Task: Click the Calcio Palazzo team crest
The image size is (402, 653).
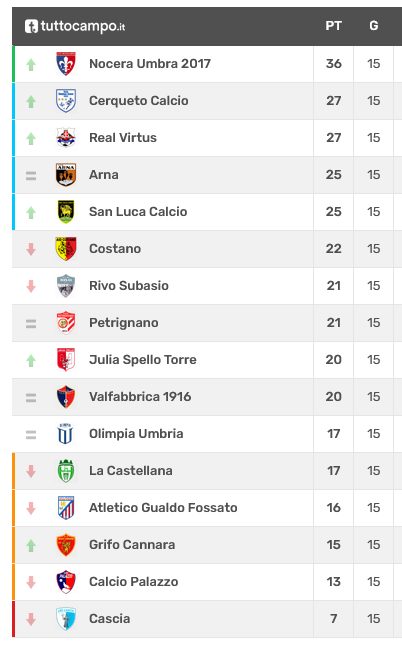Action: 66,582
